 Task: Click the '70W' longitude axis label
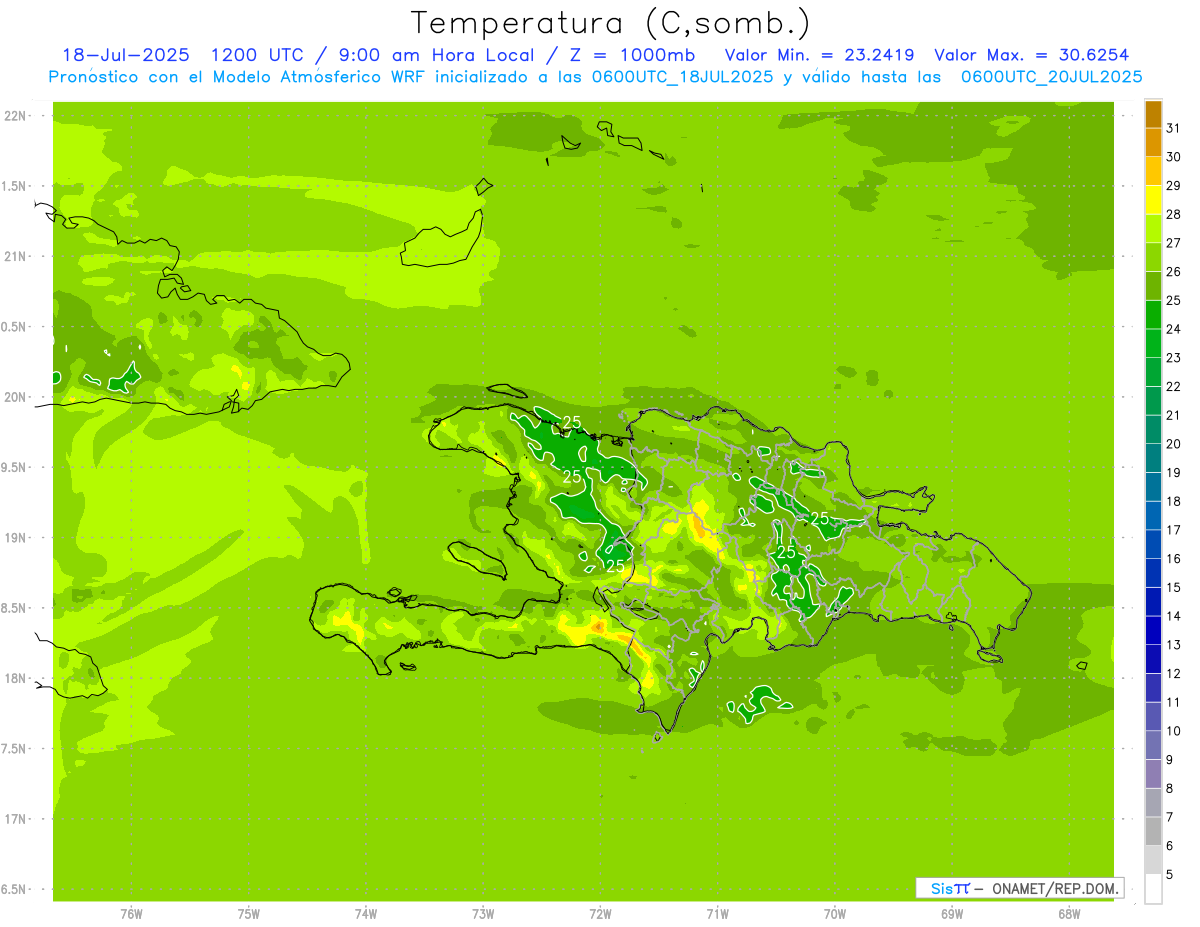coord(835,914)
